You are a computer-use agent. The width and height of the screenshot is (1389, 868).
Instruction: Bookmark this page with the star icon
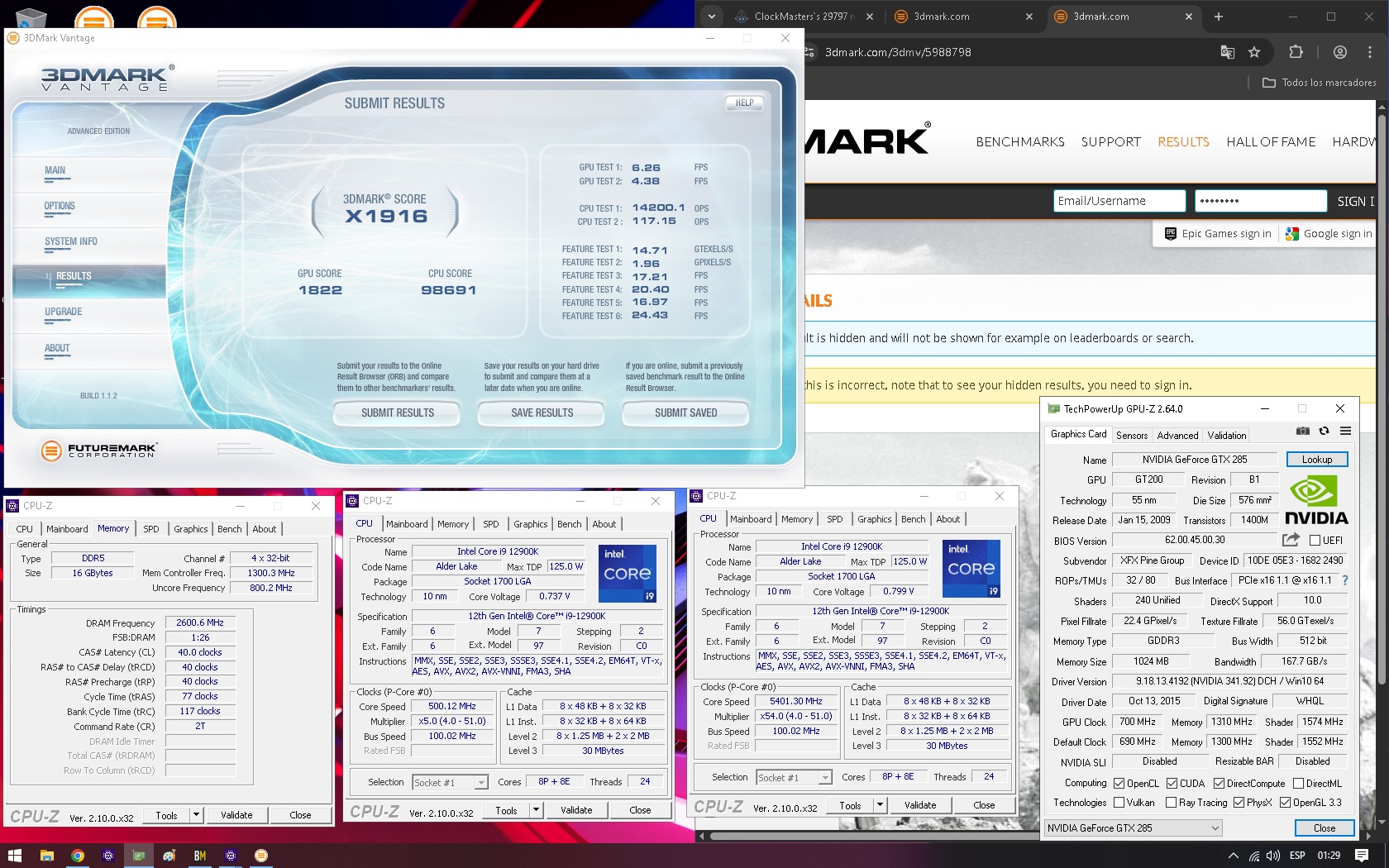pyautogui.click(x=1254, y=52)
